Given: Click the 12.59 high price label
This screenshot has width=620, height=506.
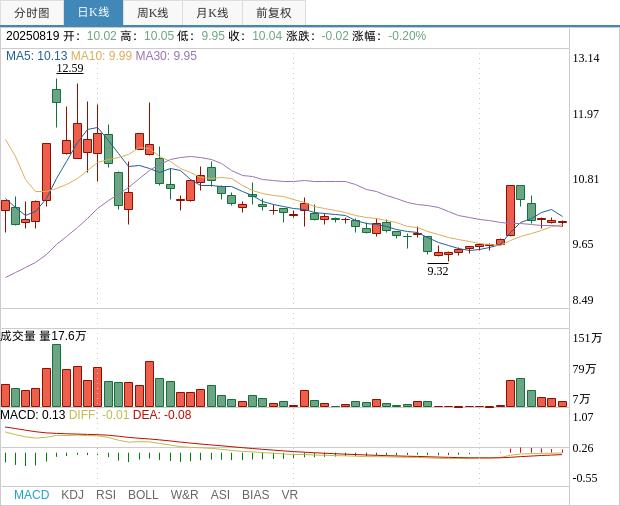Looking at the screenshot, I should pyautogui.click(x=70, y=68).
